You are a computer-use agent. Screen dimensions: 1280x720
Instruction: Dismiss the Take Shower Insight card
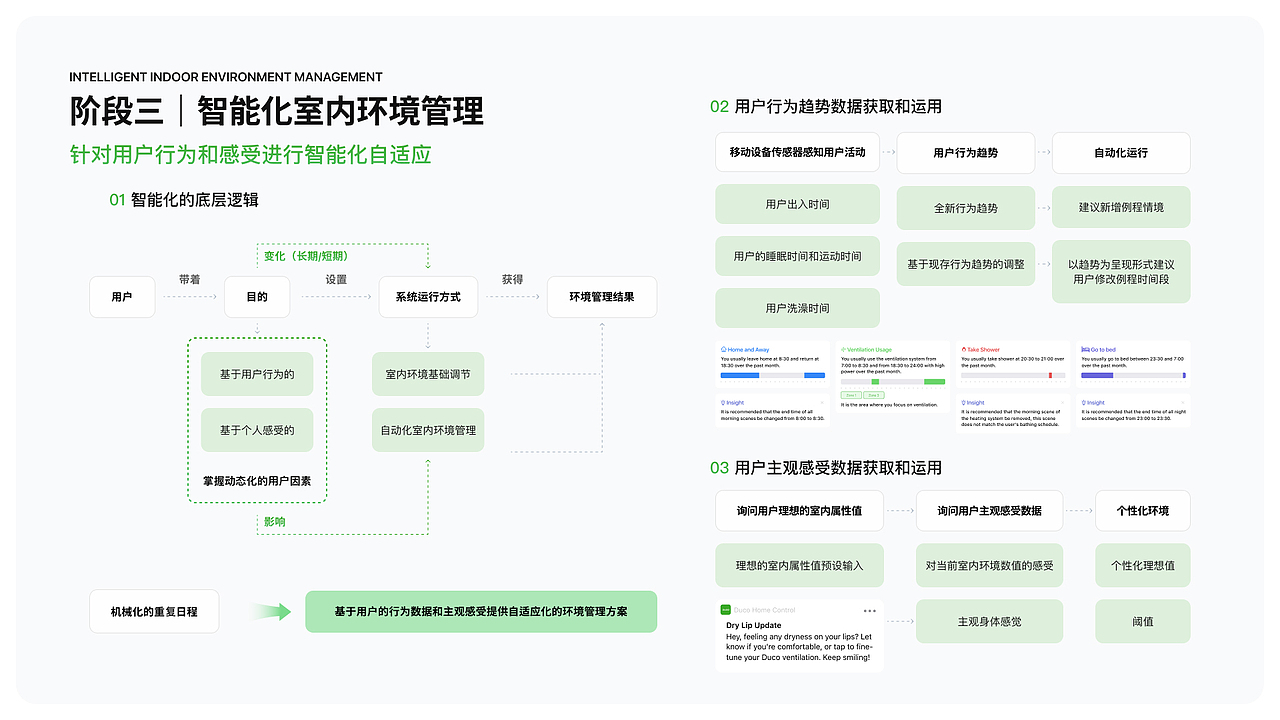[x=1063, y=401]
